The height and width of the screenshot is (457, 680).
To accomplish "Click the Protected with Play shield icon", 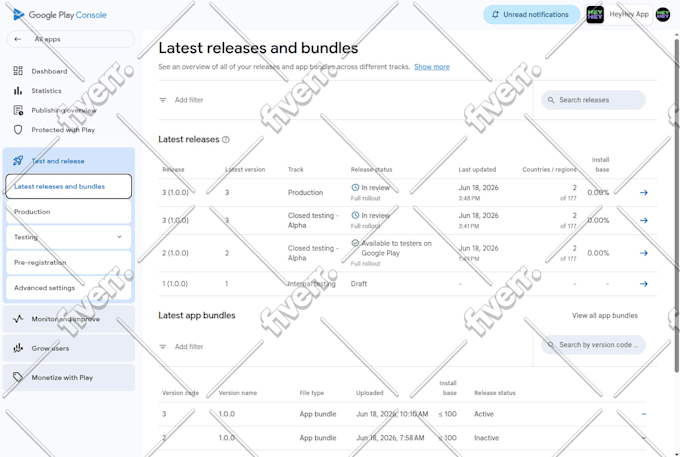I will (x=18, y=130).
